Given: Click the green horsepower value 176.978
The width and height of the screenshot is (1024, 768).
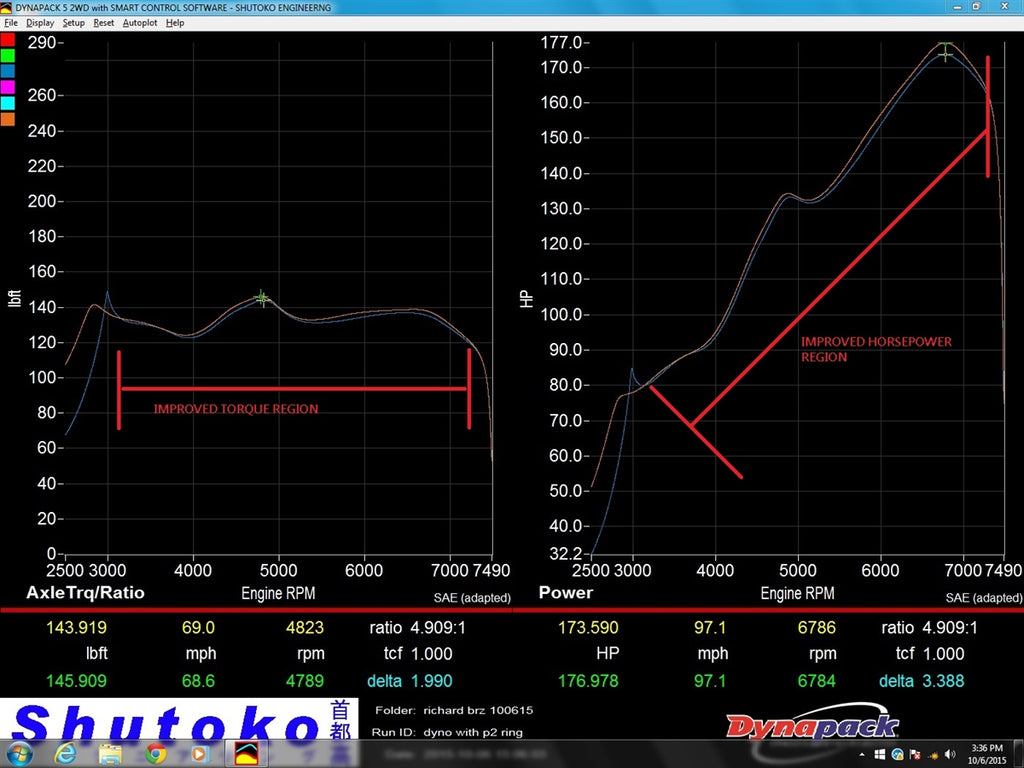Looking at the screenshot, I should tap(588, 681).
